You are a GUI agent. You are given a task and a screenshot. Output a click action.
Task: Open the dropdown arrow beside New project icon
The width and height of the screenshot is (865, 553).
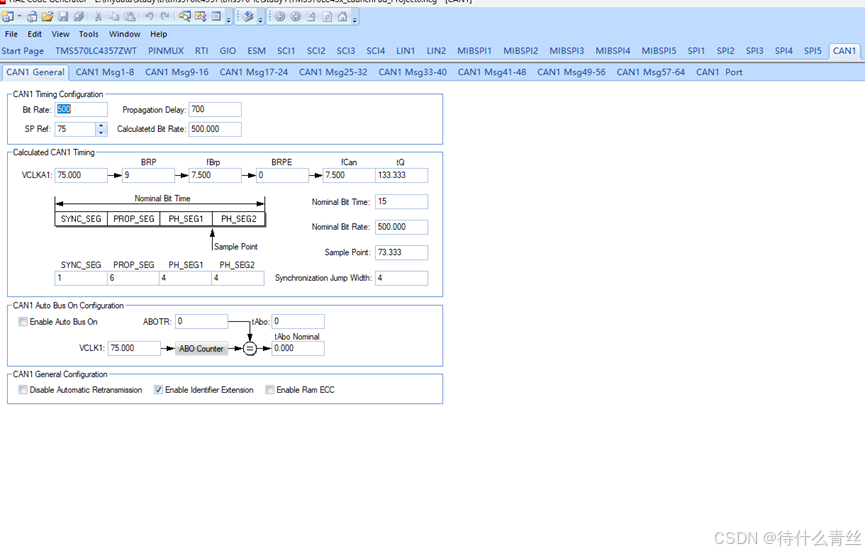tap(19, 17)
